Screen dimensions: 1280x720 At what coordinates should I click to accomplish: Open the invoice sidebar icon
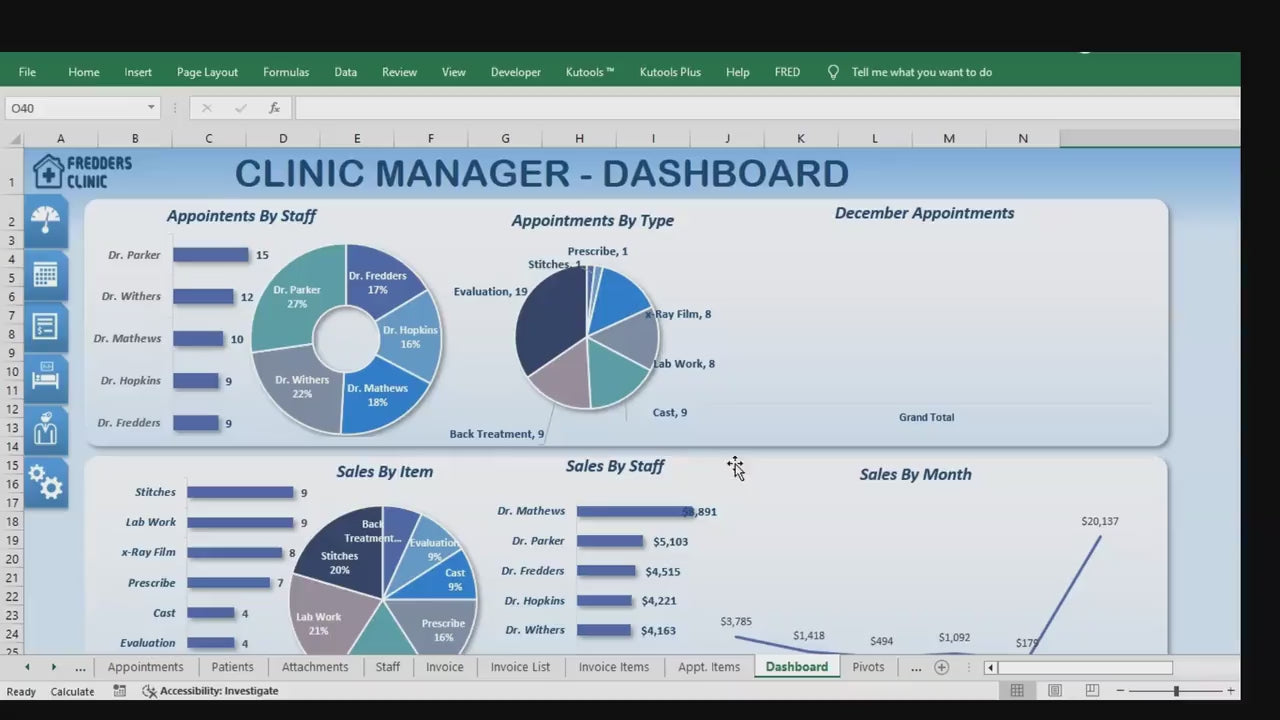pyautogui.click(x=46, y=326)
